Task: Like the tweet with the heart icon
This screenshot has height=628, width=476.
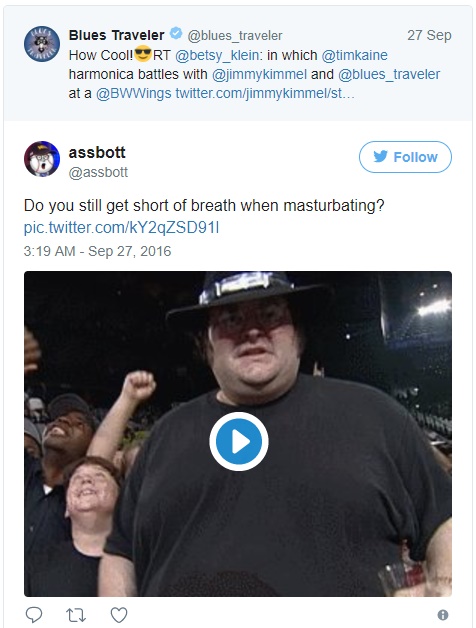Action: coord(119,615)
